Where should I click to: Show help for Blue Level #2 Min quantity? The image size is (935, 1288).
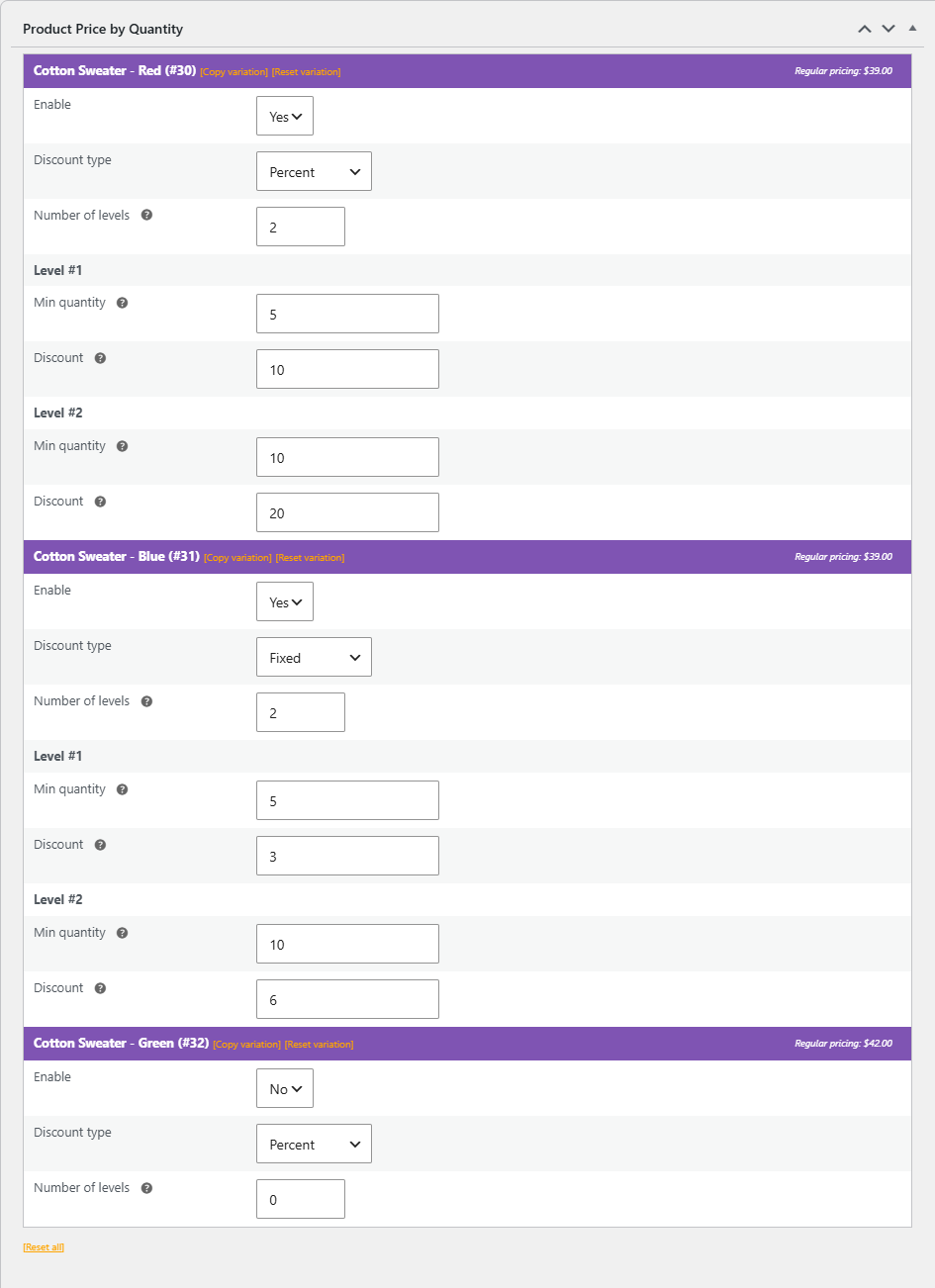123,933
